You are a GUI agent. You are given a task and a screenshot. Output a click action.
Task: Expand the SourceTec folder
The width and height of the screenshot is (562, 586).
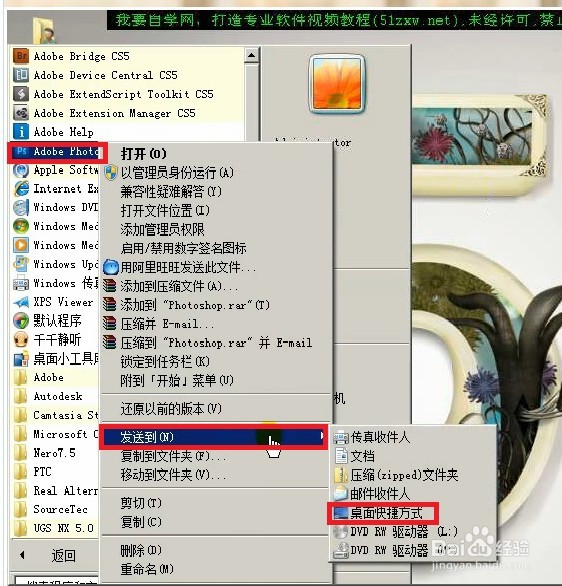55,509
